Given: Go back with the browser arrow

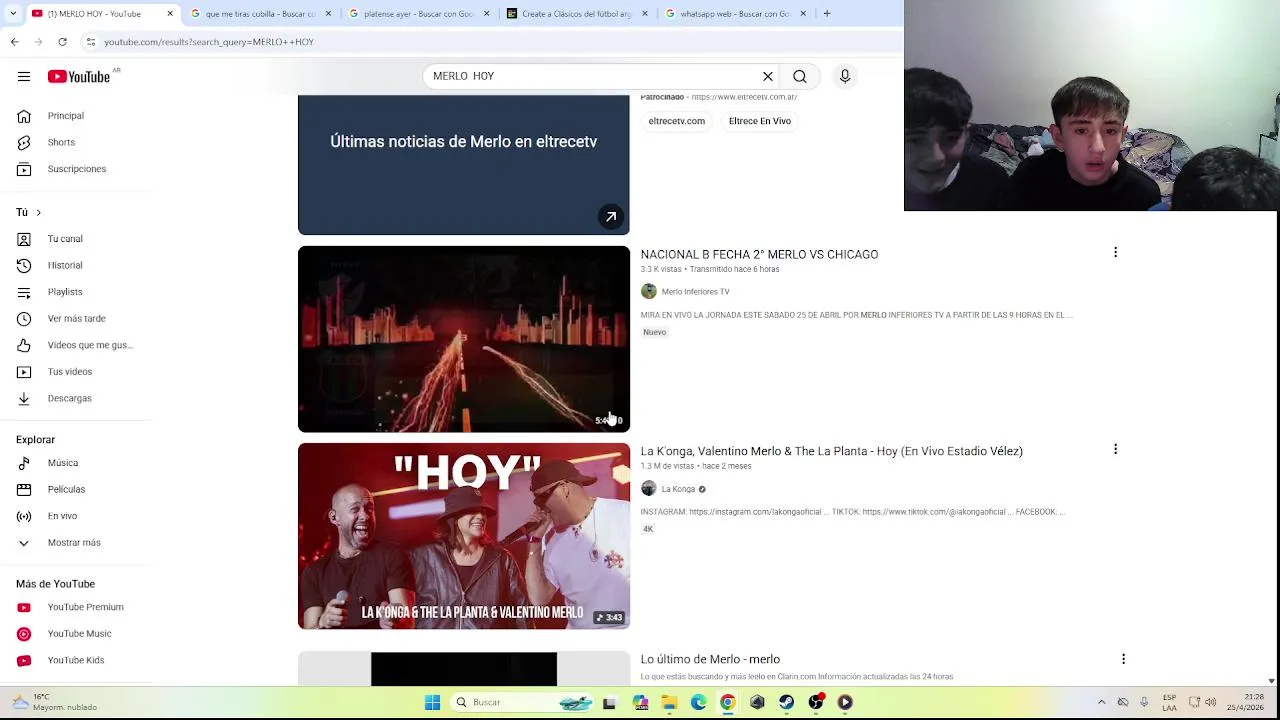Looking at the screenshot, I should 14,41.
